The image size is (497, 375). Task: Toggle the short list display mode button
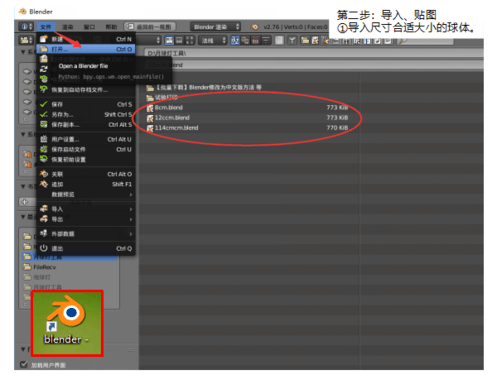pos(170,40)
